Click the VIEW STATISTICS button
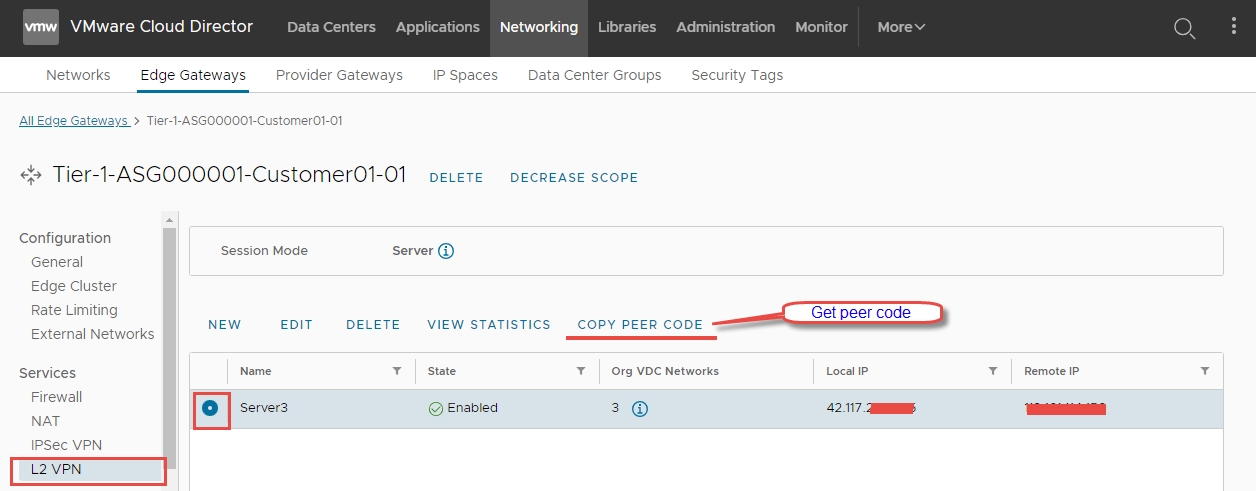Screen dimensions: 1256x491 pyautogui.click(x=489, y=325)
